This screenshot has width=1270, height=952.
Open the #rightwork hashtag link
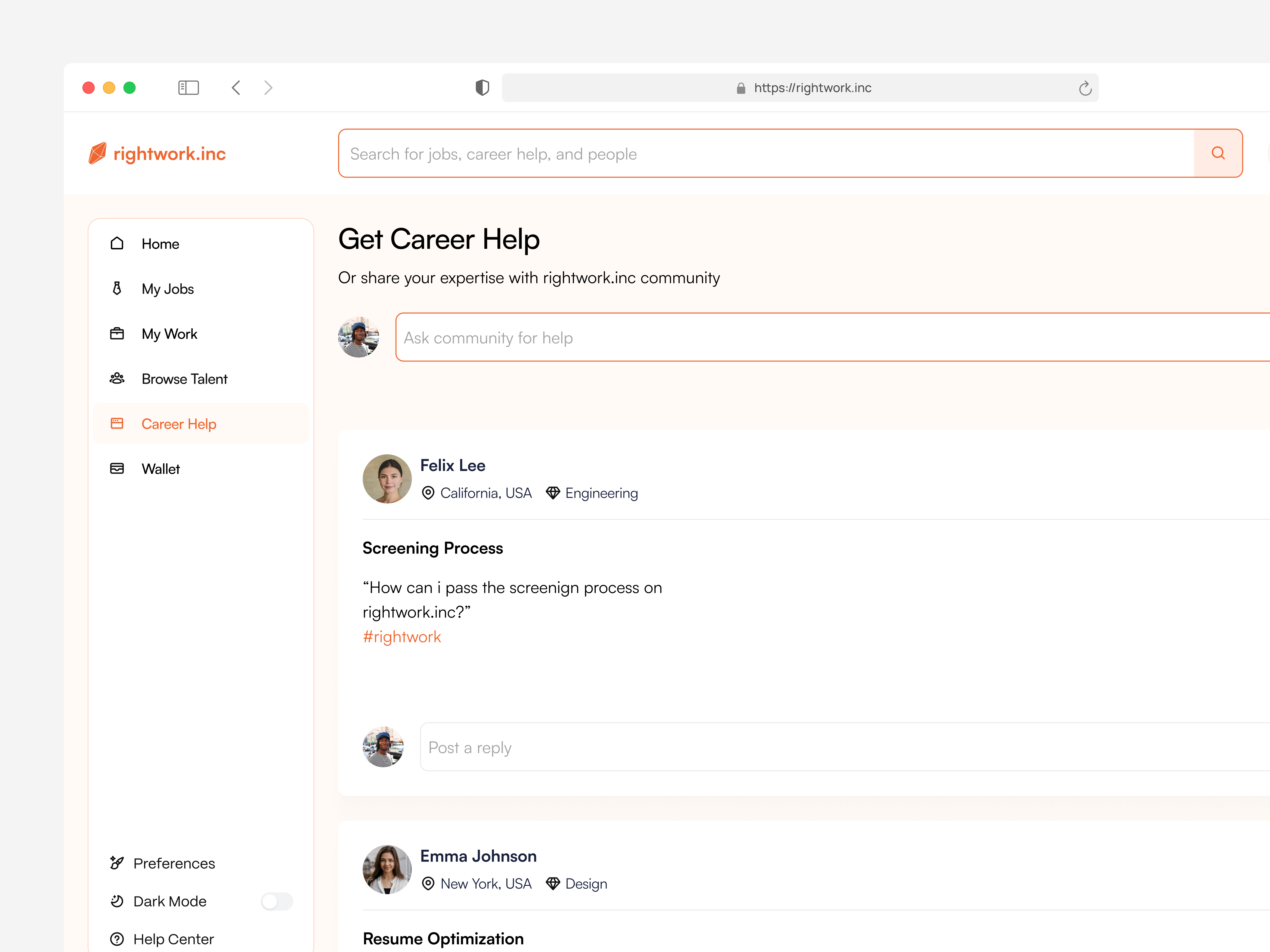[x=402, y=637]
